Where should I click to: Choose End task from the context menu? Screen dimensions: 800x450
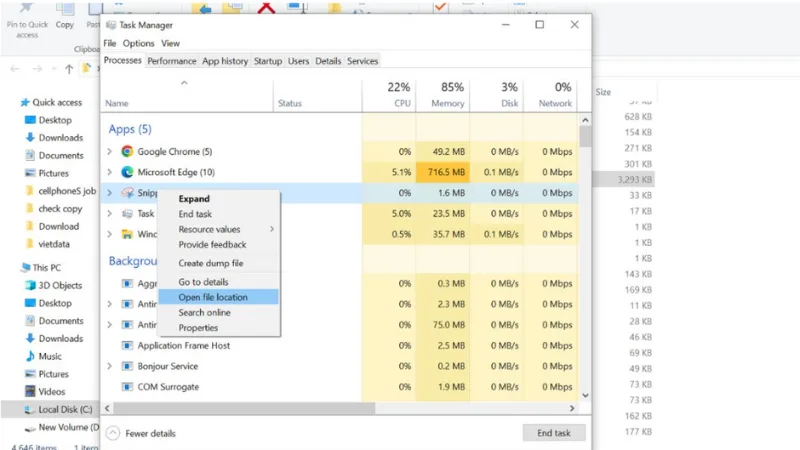coord(195,214)
